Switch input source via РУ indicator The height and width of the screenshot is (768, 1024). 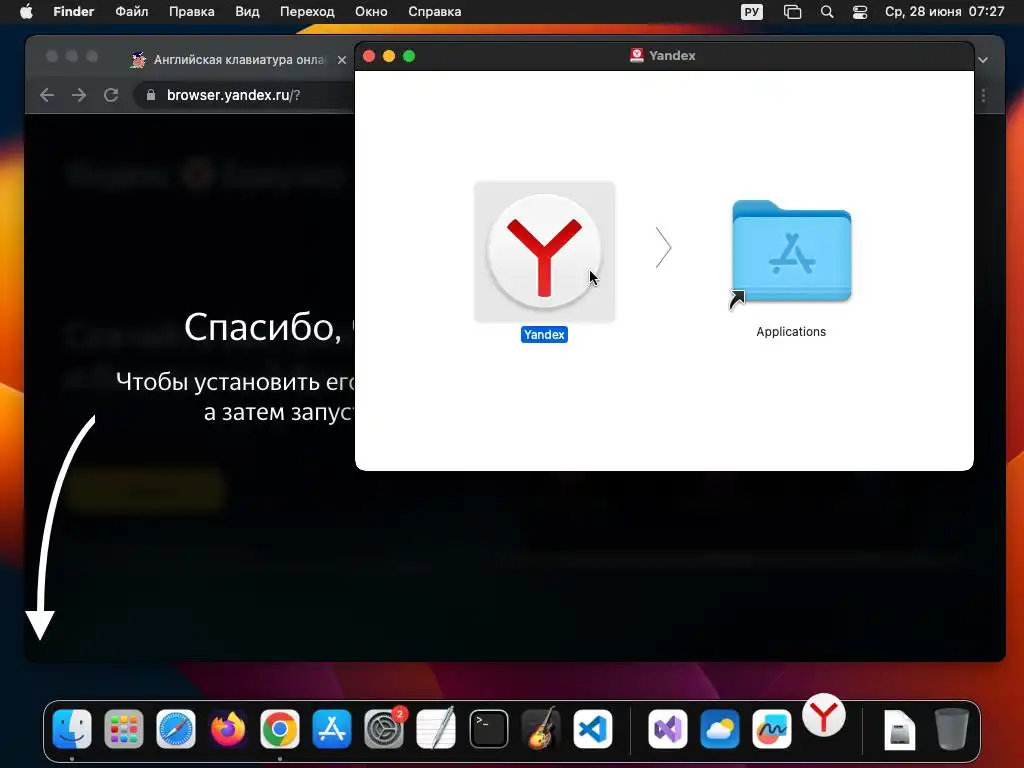tap(752, 12)
